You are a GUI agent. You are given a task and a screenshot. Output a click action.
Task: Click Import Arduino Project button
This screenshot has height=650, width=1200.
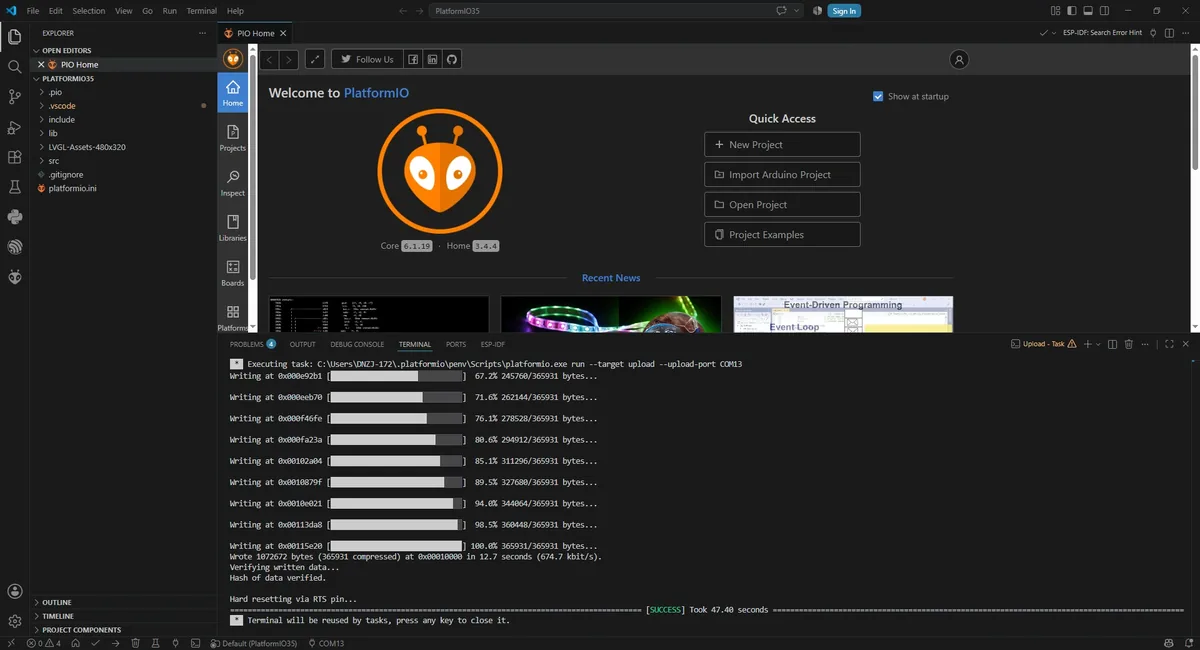(x=782, y=174)
